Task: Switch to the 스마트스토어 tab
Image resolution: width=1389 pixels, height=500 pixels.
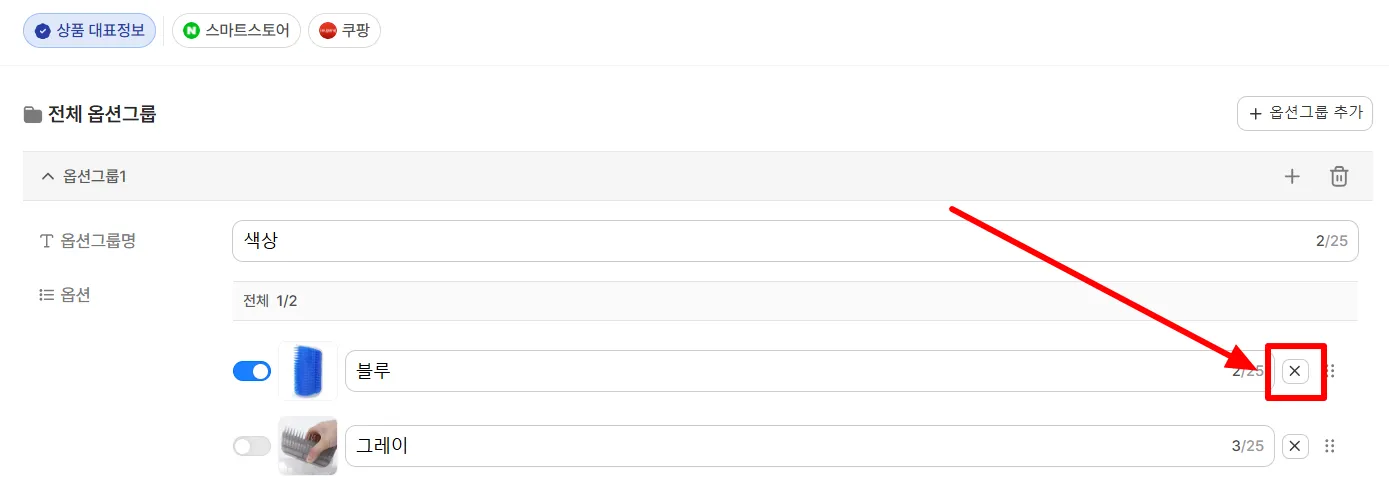Action: (x=236, y=30)
